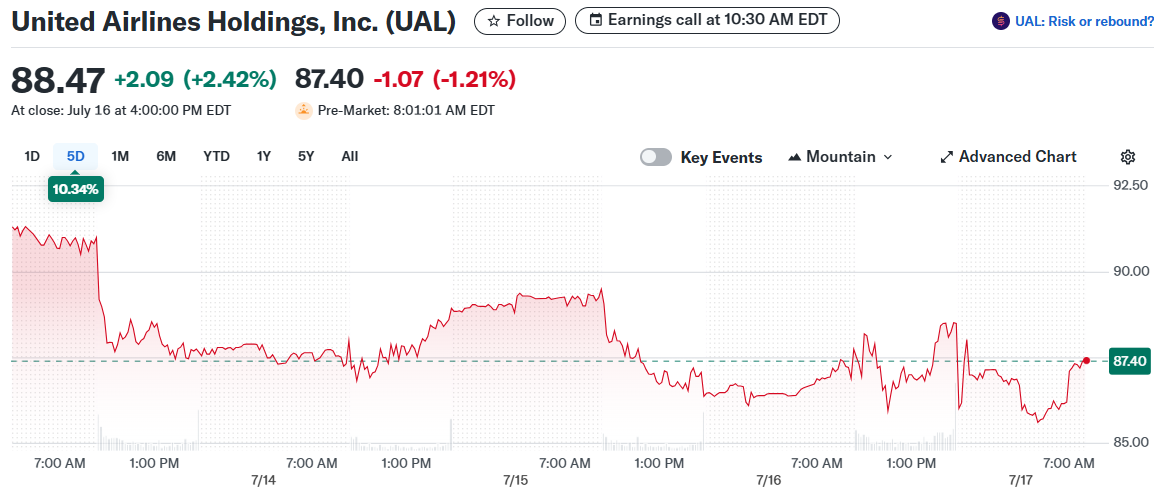Select the 1D time range
This screenshot has width=1157, height=493.
click(x=32, y=156)
